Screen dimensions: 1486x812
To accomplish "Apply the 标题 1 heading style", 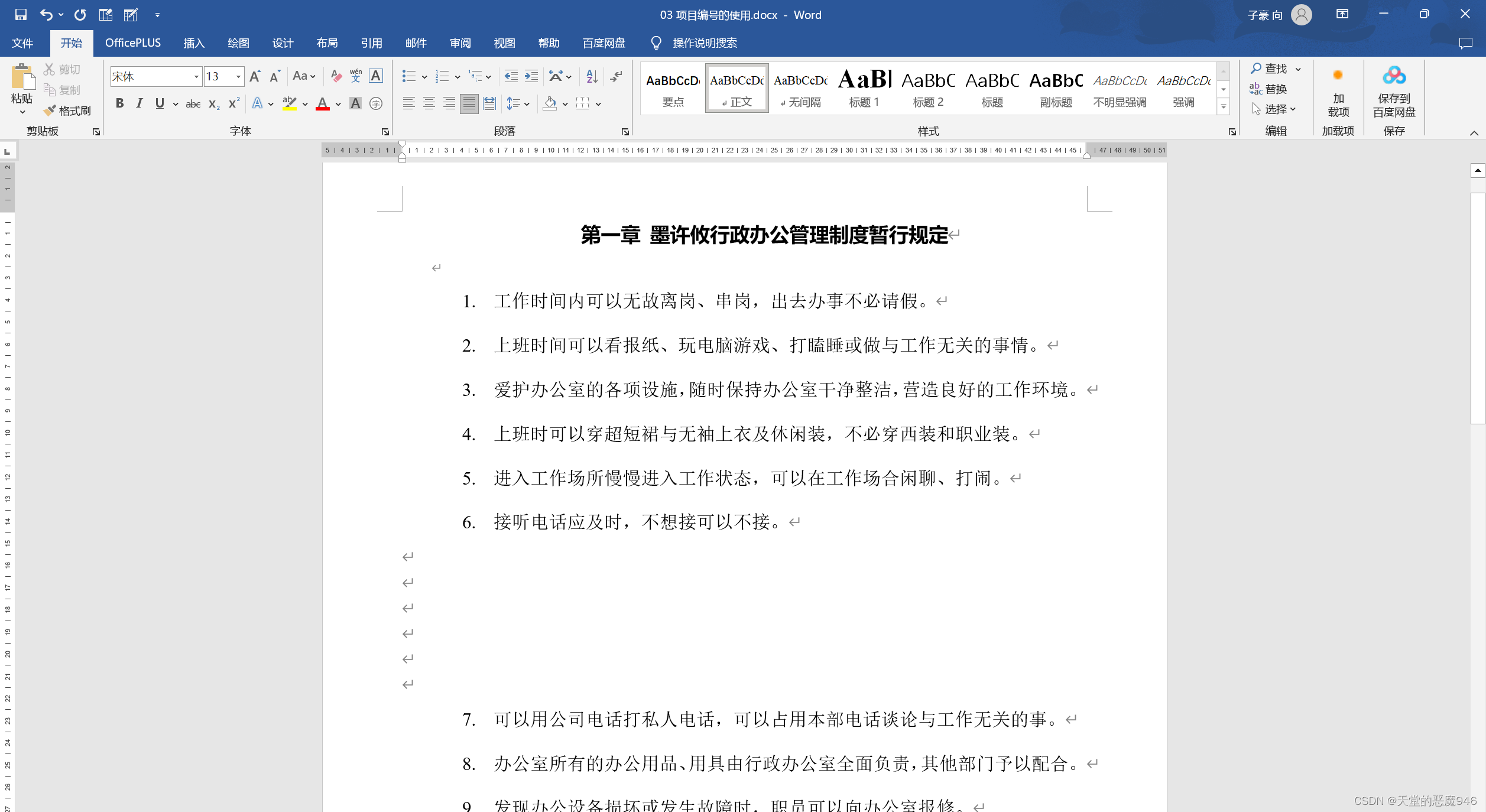I will pos(865,88).
